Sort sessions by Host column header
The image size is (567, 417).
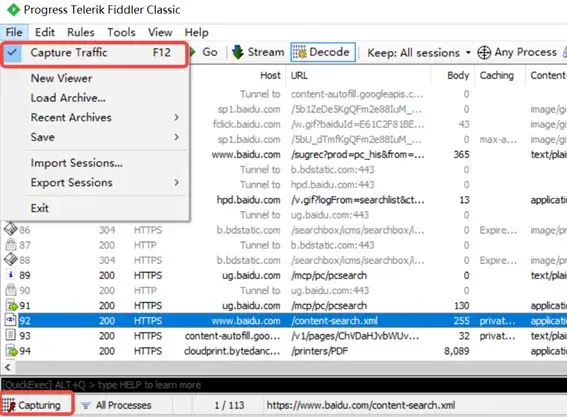coord(270,75)
